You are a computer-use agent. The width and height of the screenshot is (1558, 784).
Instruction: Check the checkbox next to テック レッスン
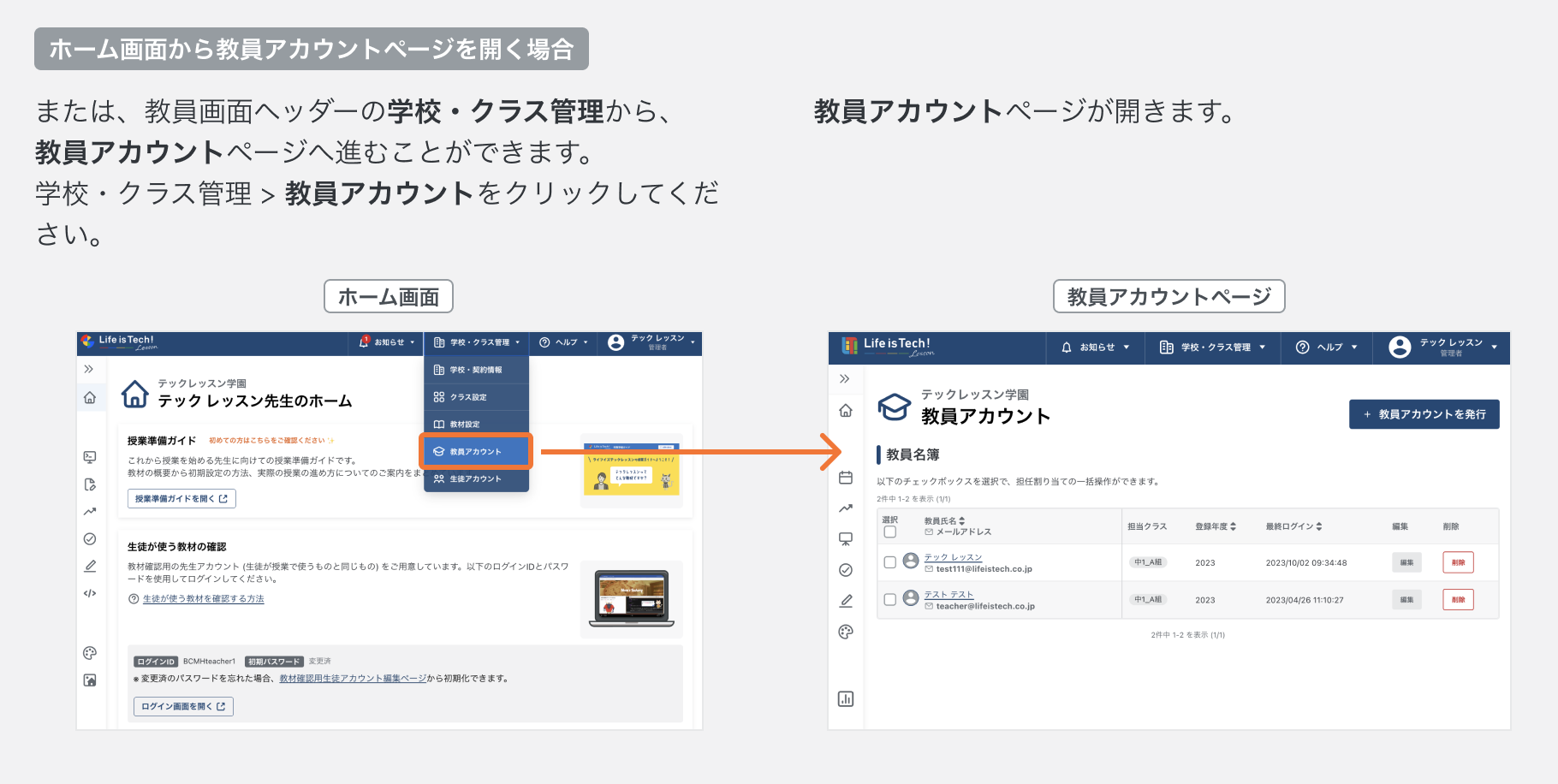point(889,562)
